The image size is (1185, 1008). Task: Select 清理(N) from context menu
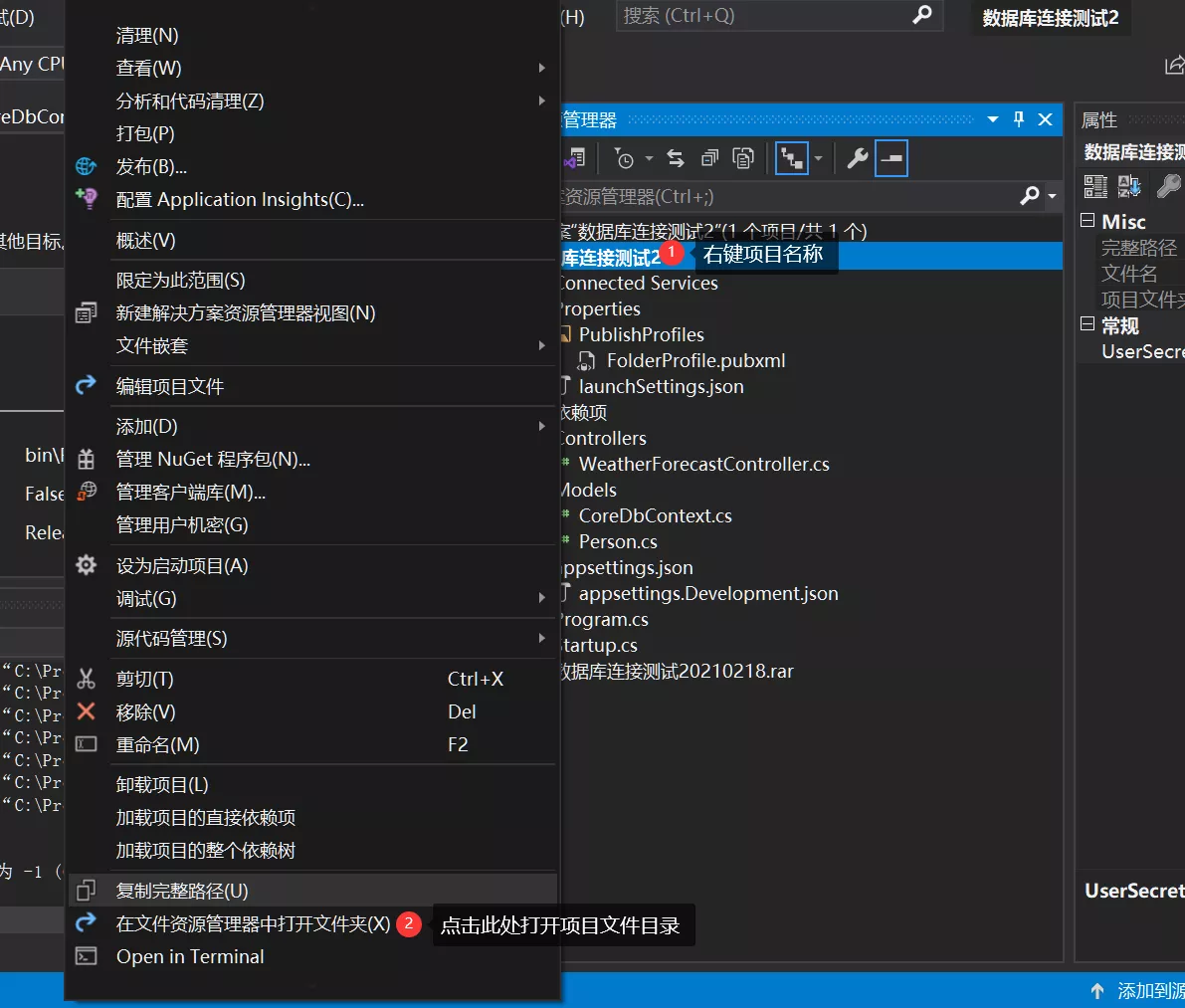pyautogui.click(x=311, y=36)
